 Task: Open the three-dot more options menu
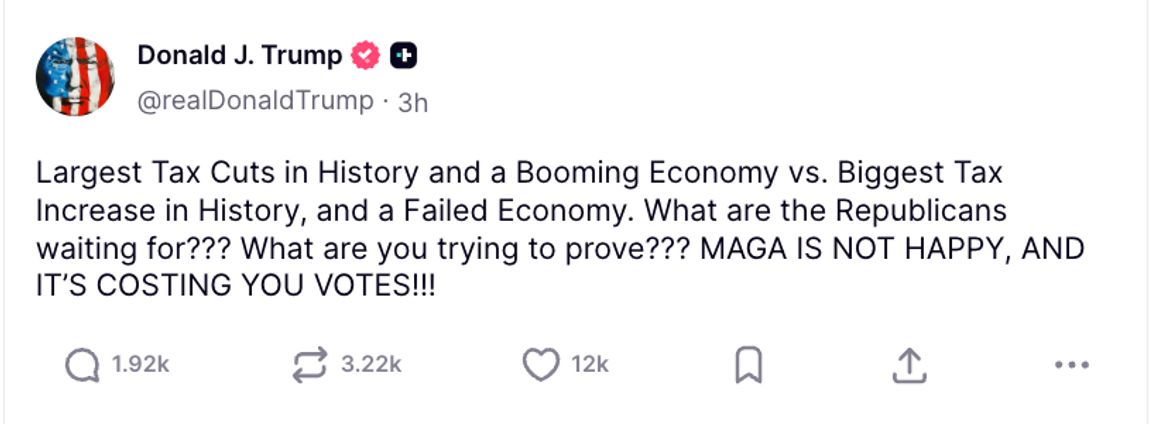(x=1071, y=366)
